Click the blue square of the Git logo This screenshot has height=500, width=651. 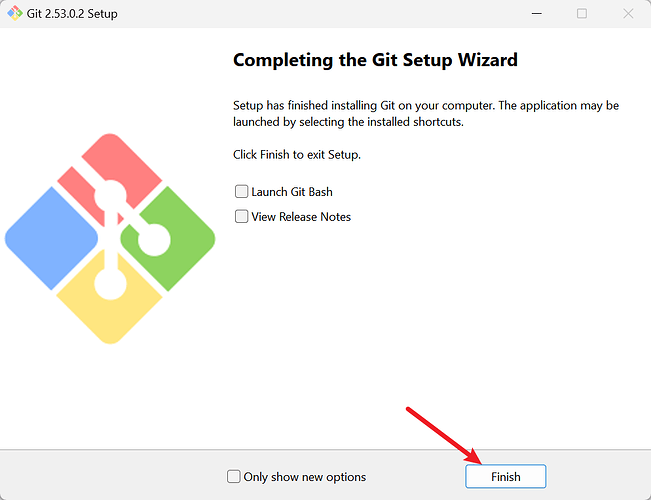45,239
